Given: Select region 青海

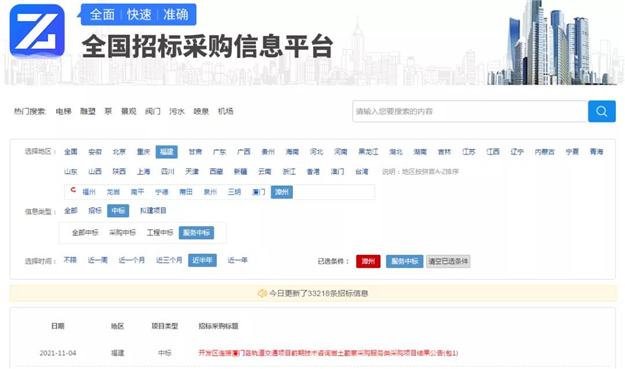Looking at the screenshot, I should point(597,152).
